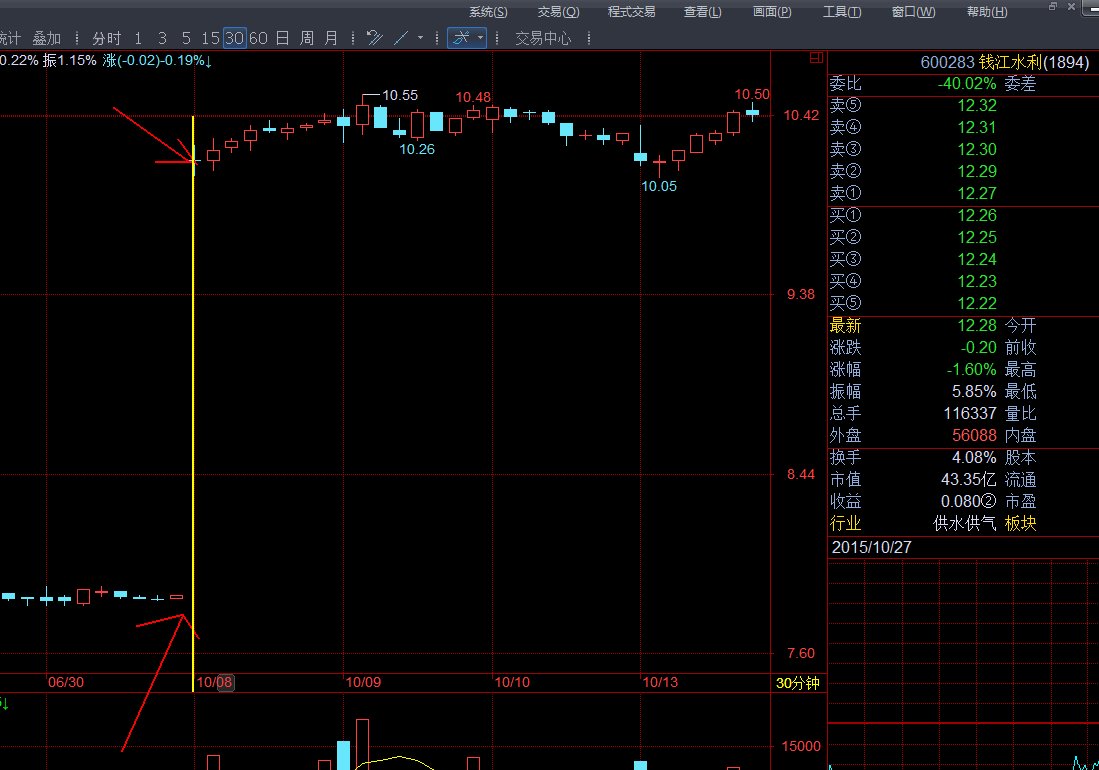Switch to 60-minute period
This screenshot has width=1099, height=770.
pos(258,38)
